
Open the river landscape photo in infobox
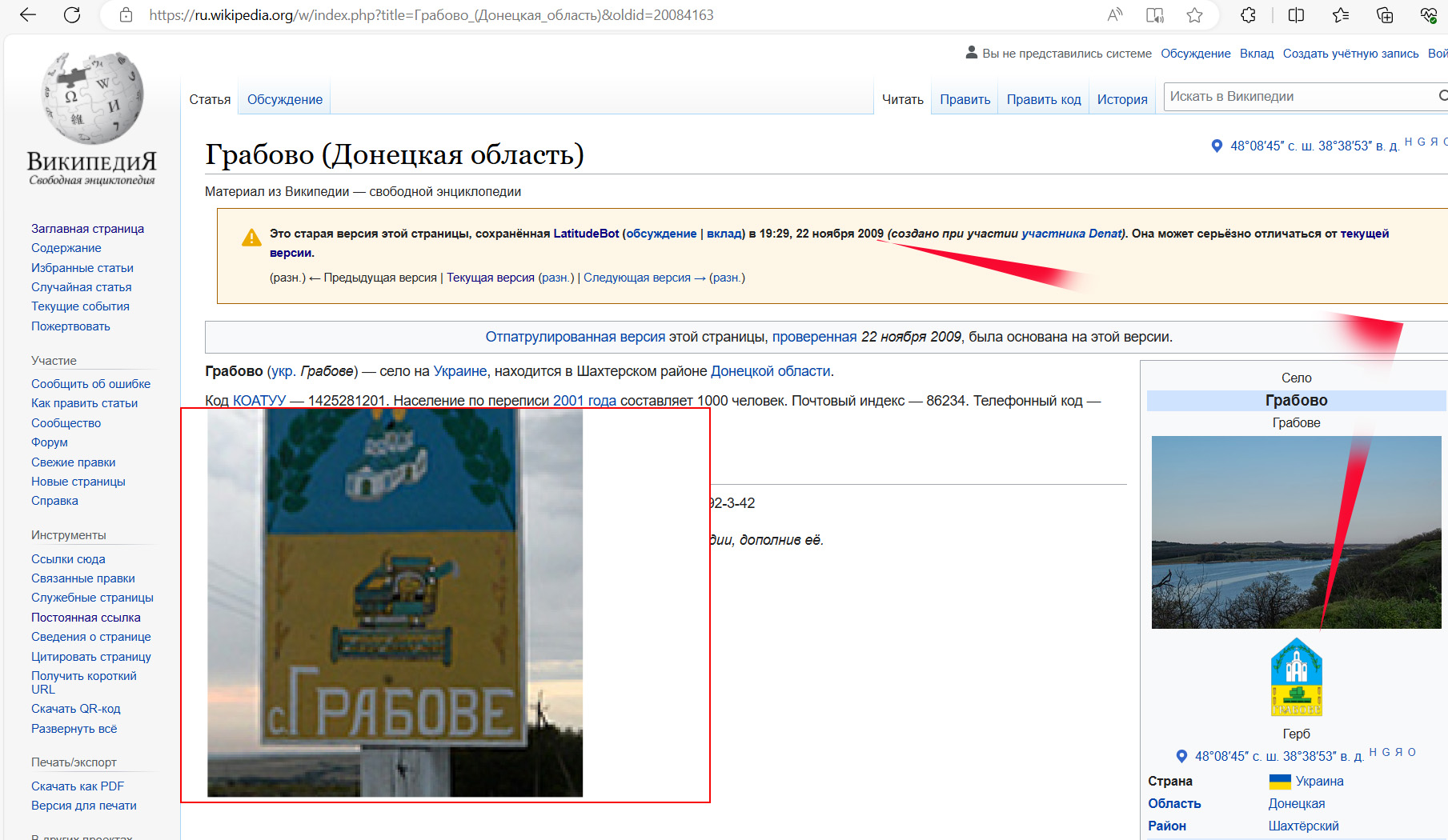(x=1297, y=532)
